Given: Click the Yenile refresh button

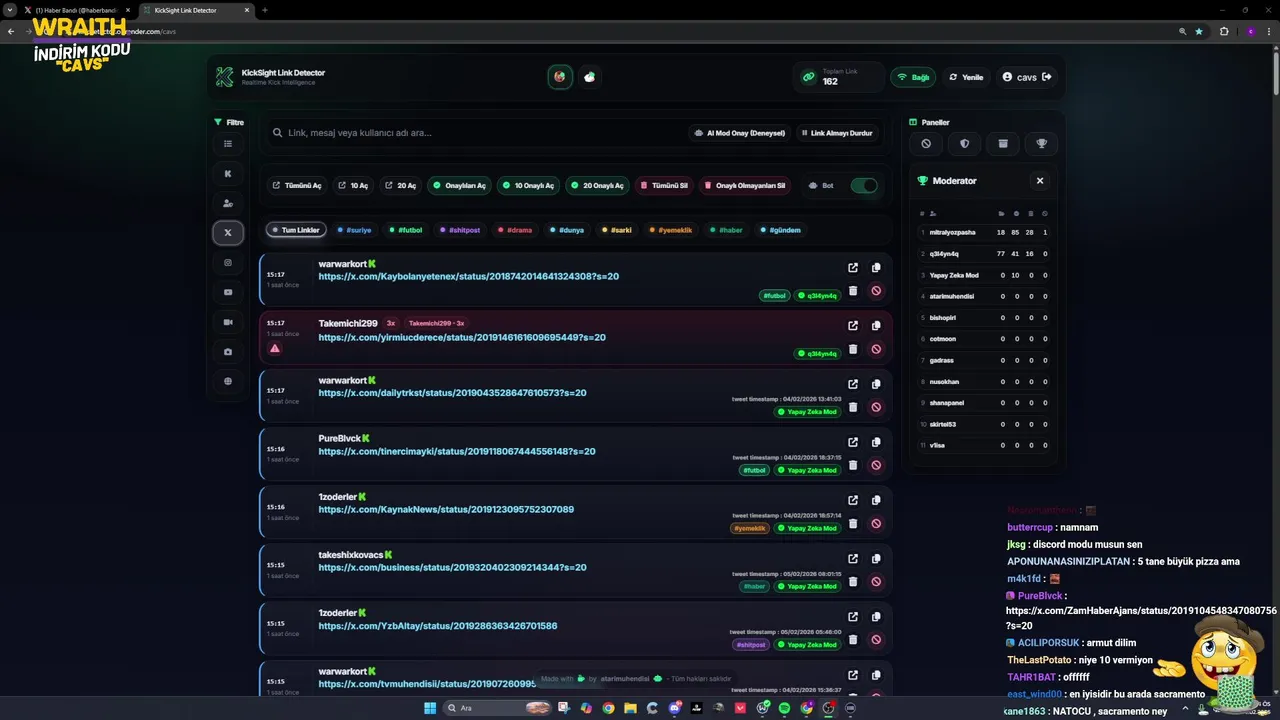Looking at the screenshot, I should click(966, 77).
